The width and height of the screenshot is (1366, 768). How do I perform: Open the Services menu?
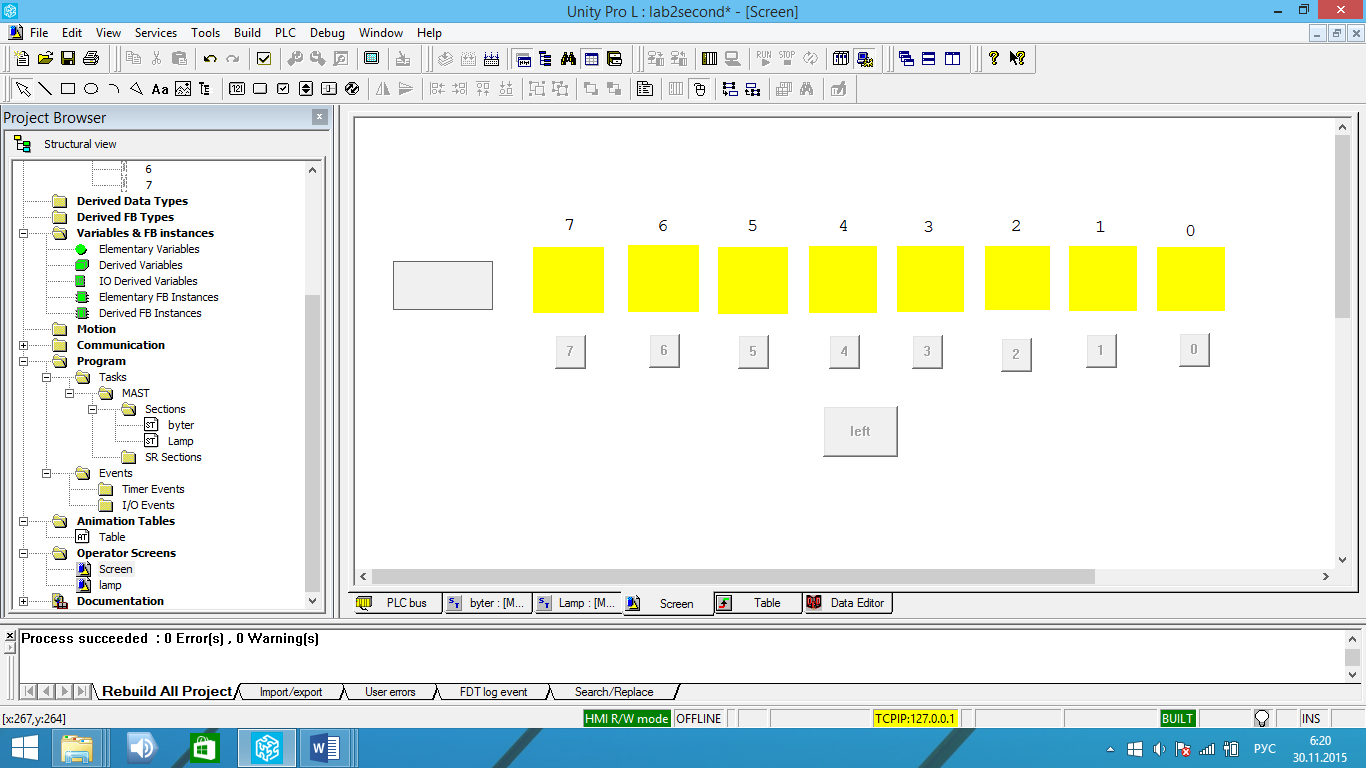156,33
